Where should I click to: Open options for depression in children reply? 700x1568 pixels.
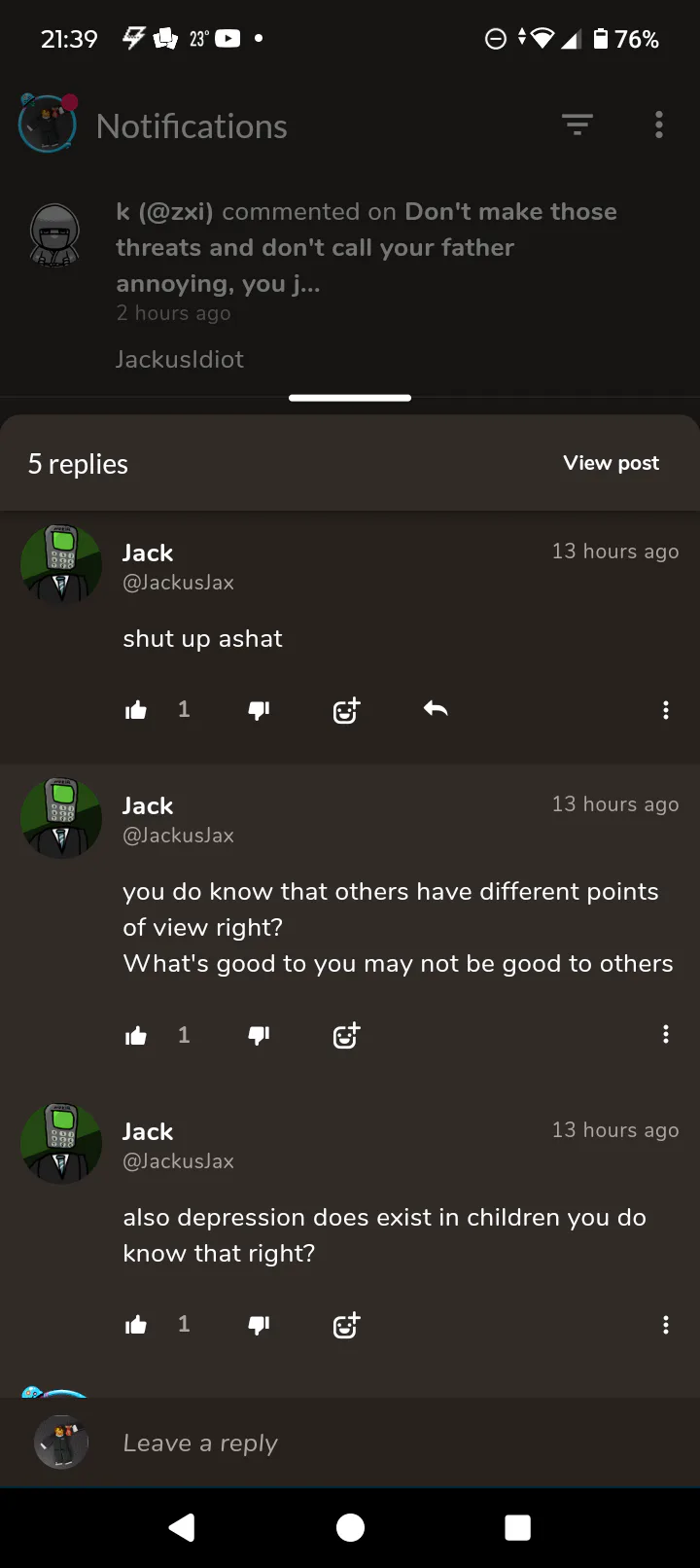pos(666,1325)
